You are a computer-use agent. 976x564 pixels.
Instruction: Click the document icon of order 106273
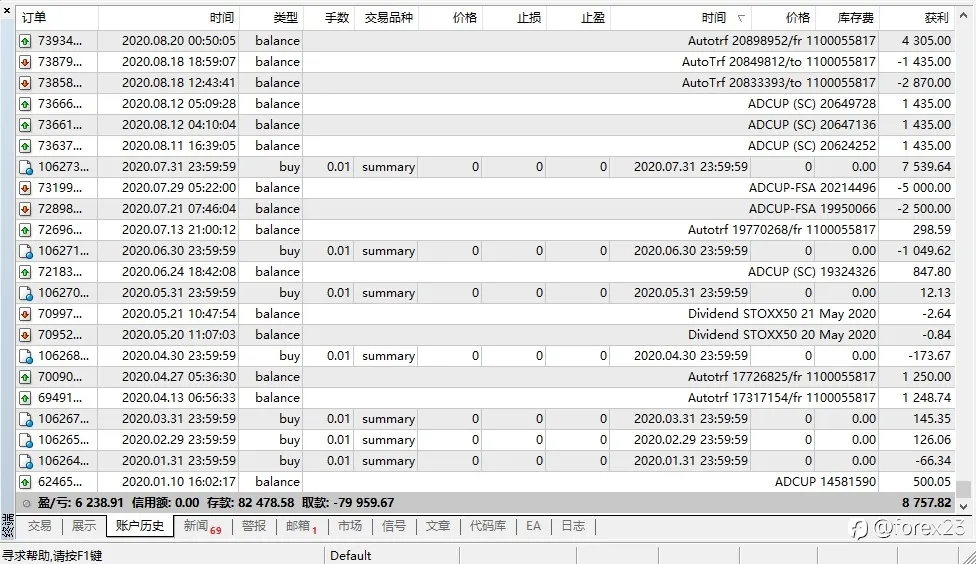tap(26, 167)
